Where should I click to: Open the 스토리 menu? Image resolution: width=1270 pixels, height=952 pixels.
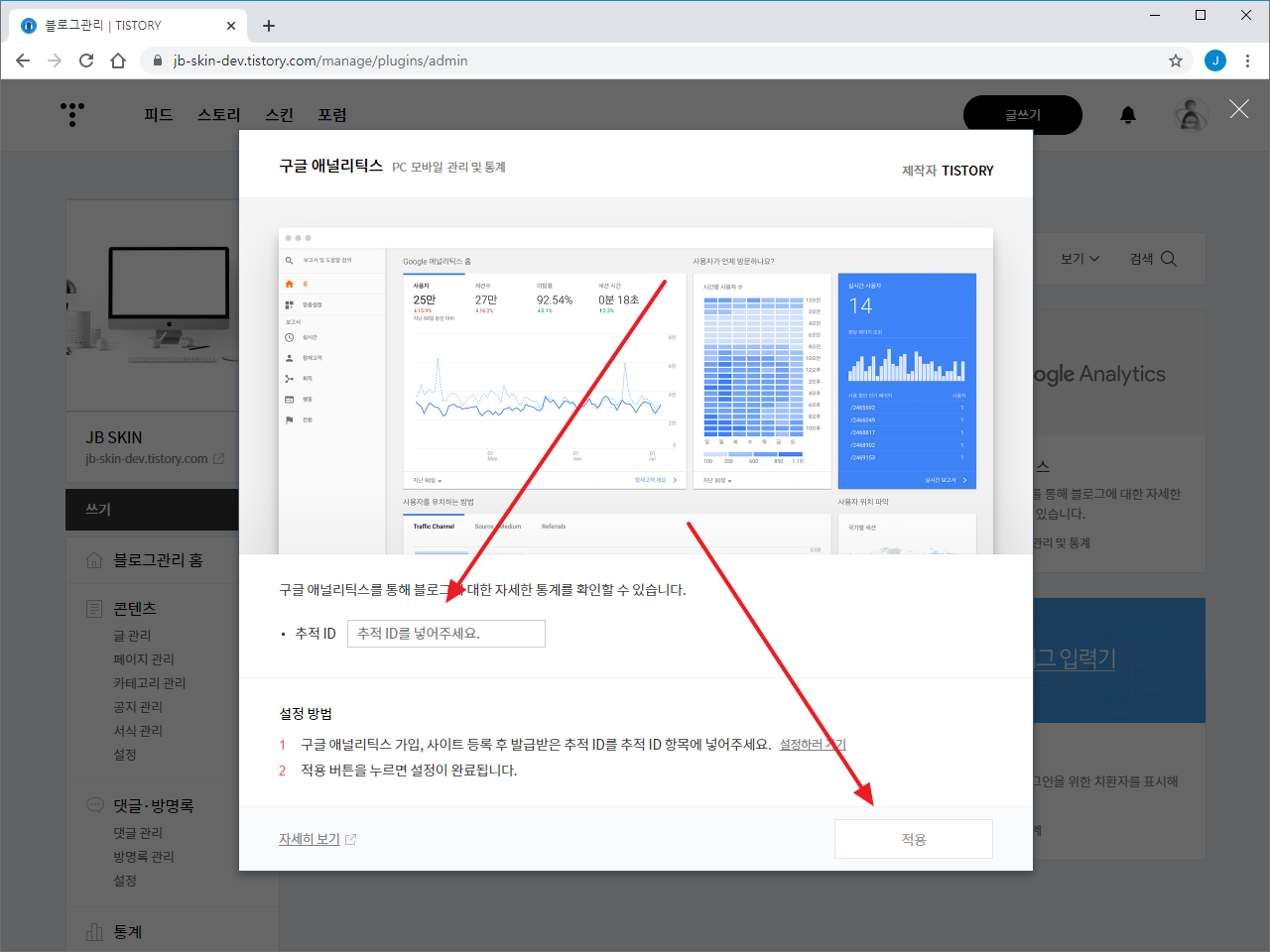[219, 115]
